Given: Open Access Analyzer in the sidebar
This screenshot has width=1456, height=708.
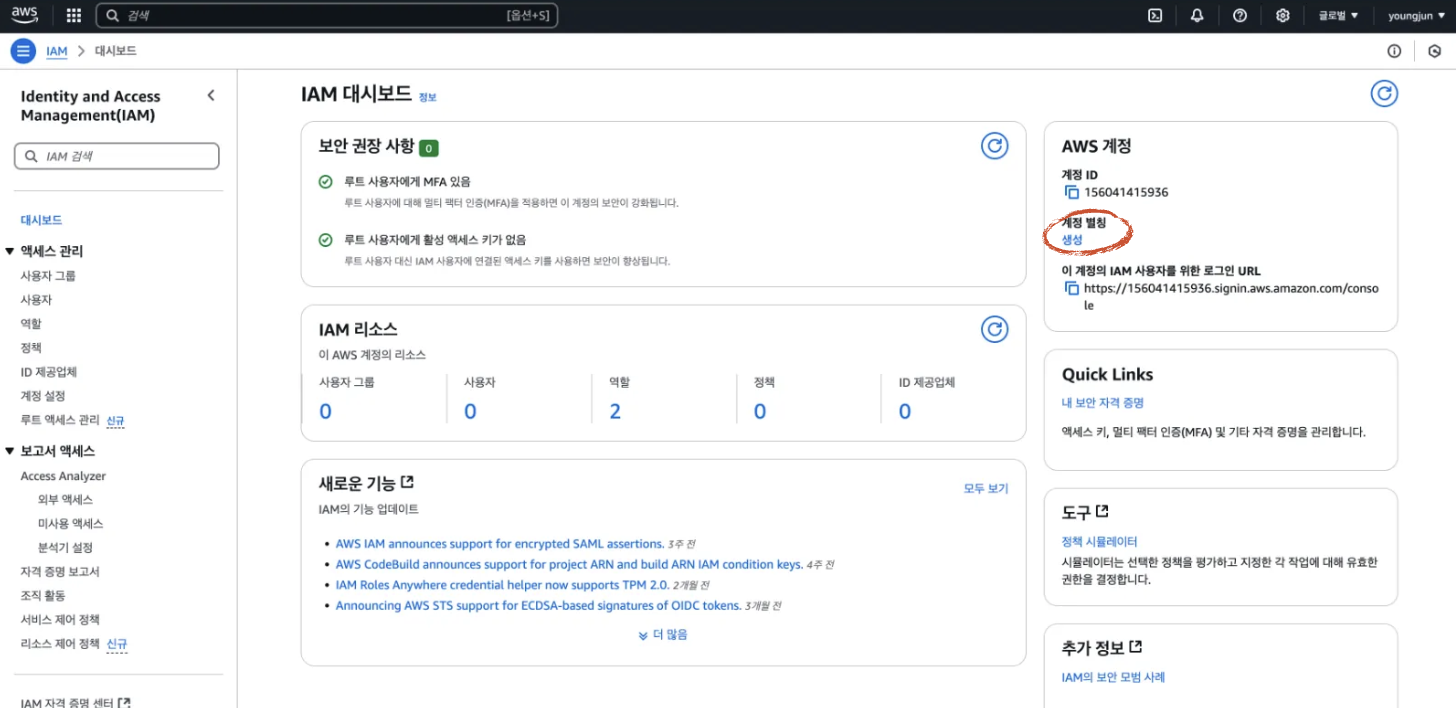Looking at the screenshot, I should 63,476.
